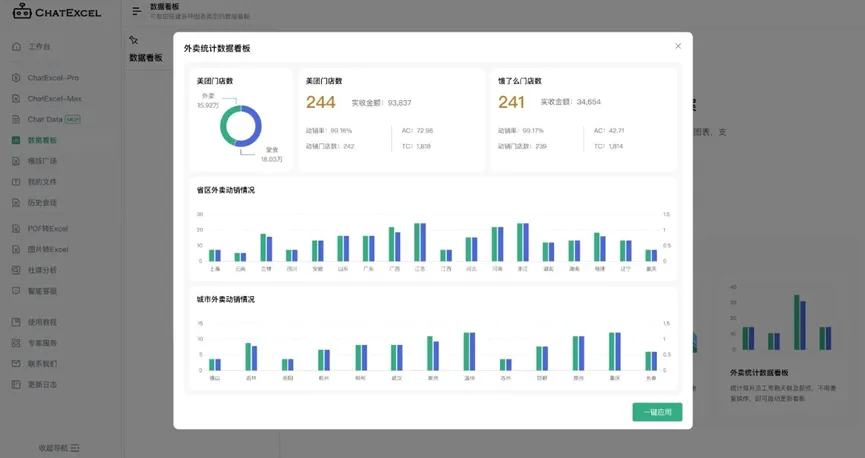Open 更新日志 in the sidebar
Screen dimensions: 865x458
pos(42,385)
